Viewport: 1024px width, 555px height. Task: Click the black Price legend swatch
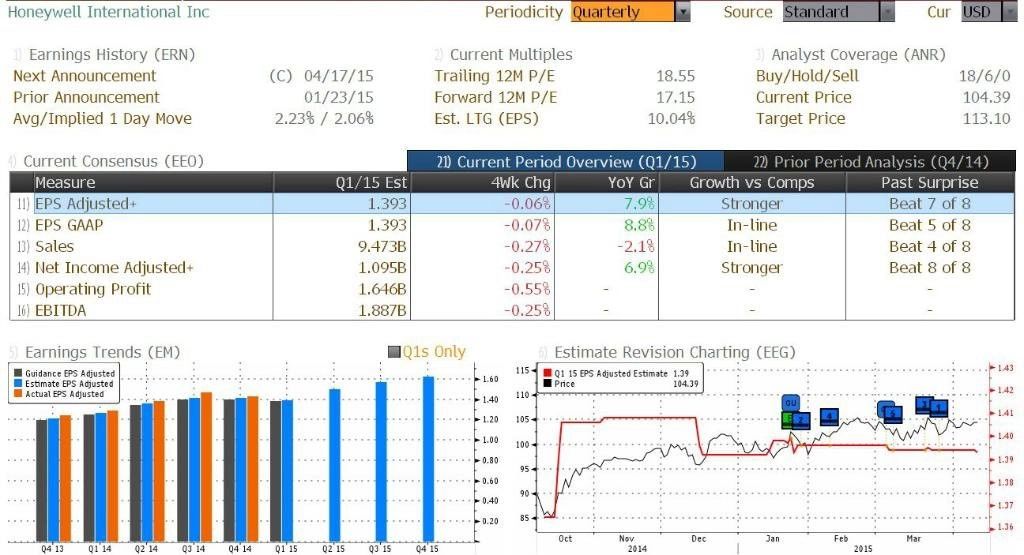pos(547,384)
